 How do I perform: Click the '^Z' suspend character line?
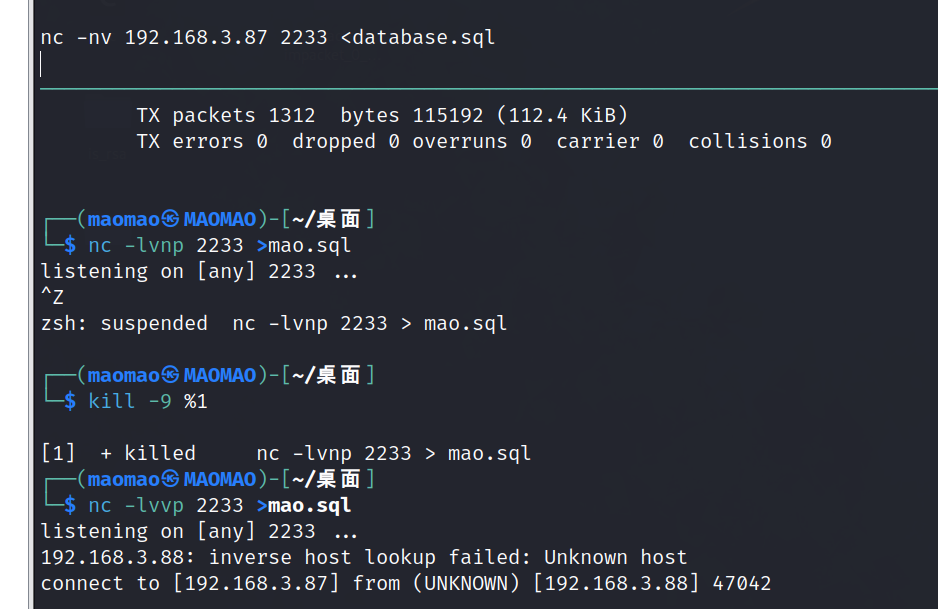click(x=53, y=297)
